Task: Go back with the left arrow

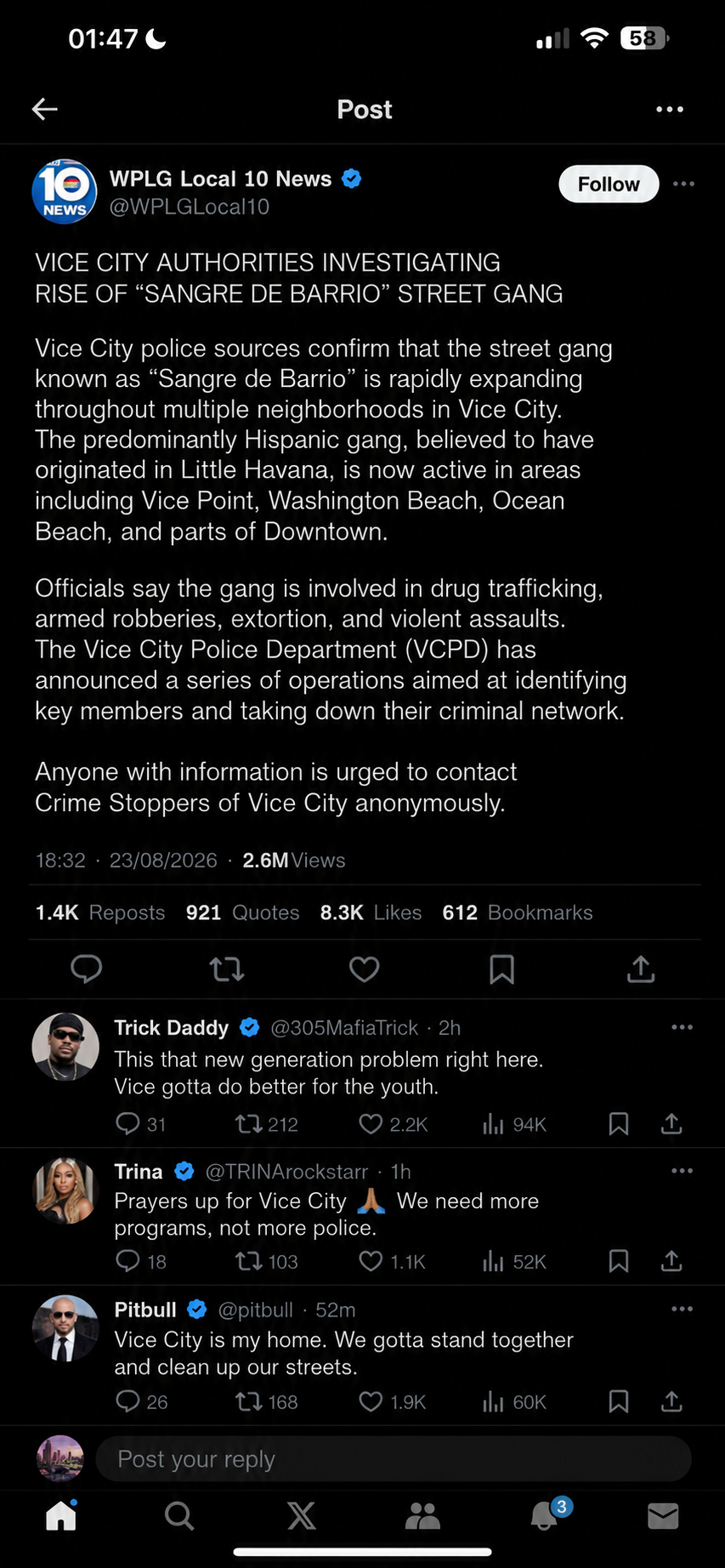Action: [44, 109]
